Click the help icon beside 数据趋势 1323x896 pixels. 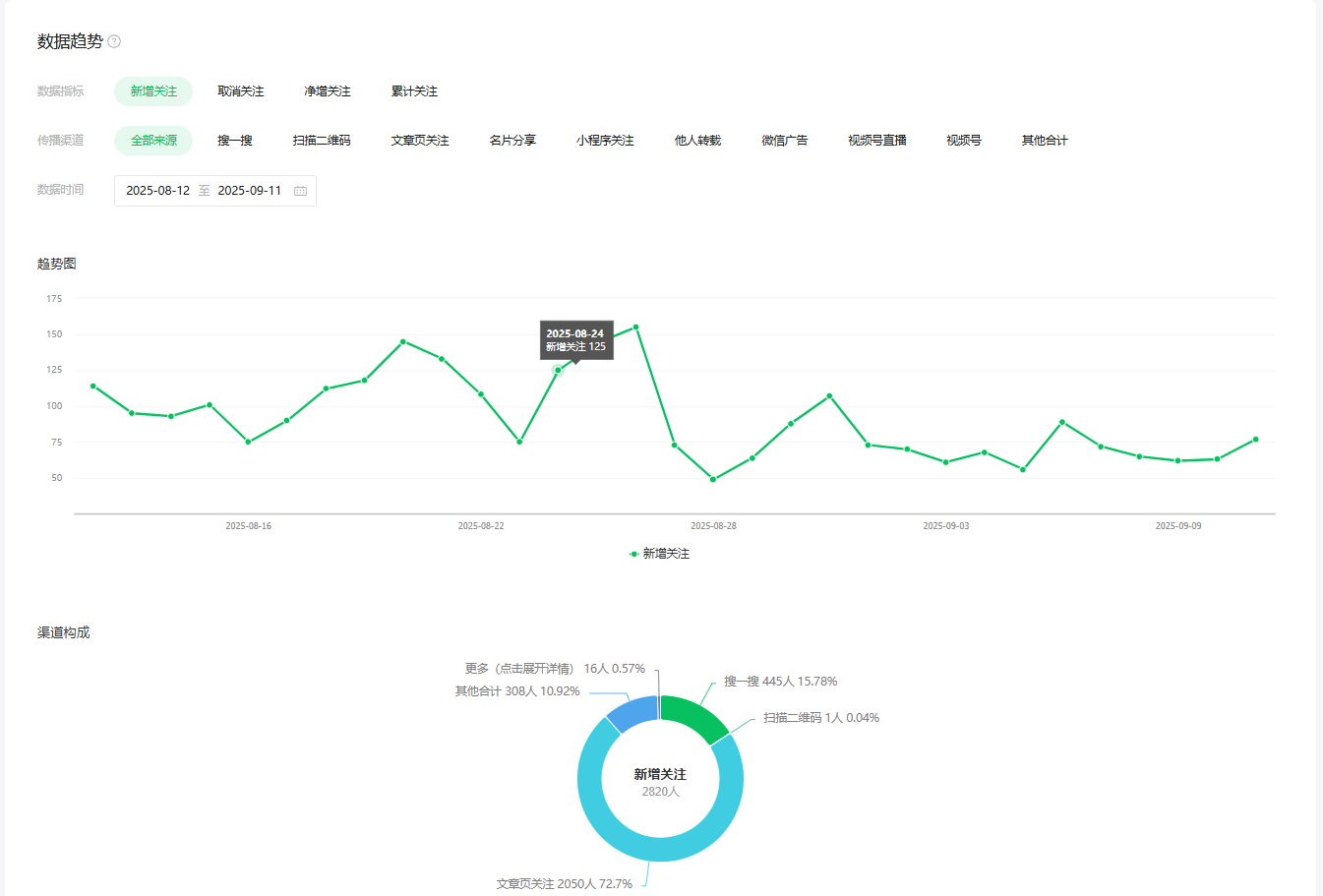[114, 41]
